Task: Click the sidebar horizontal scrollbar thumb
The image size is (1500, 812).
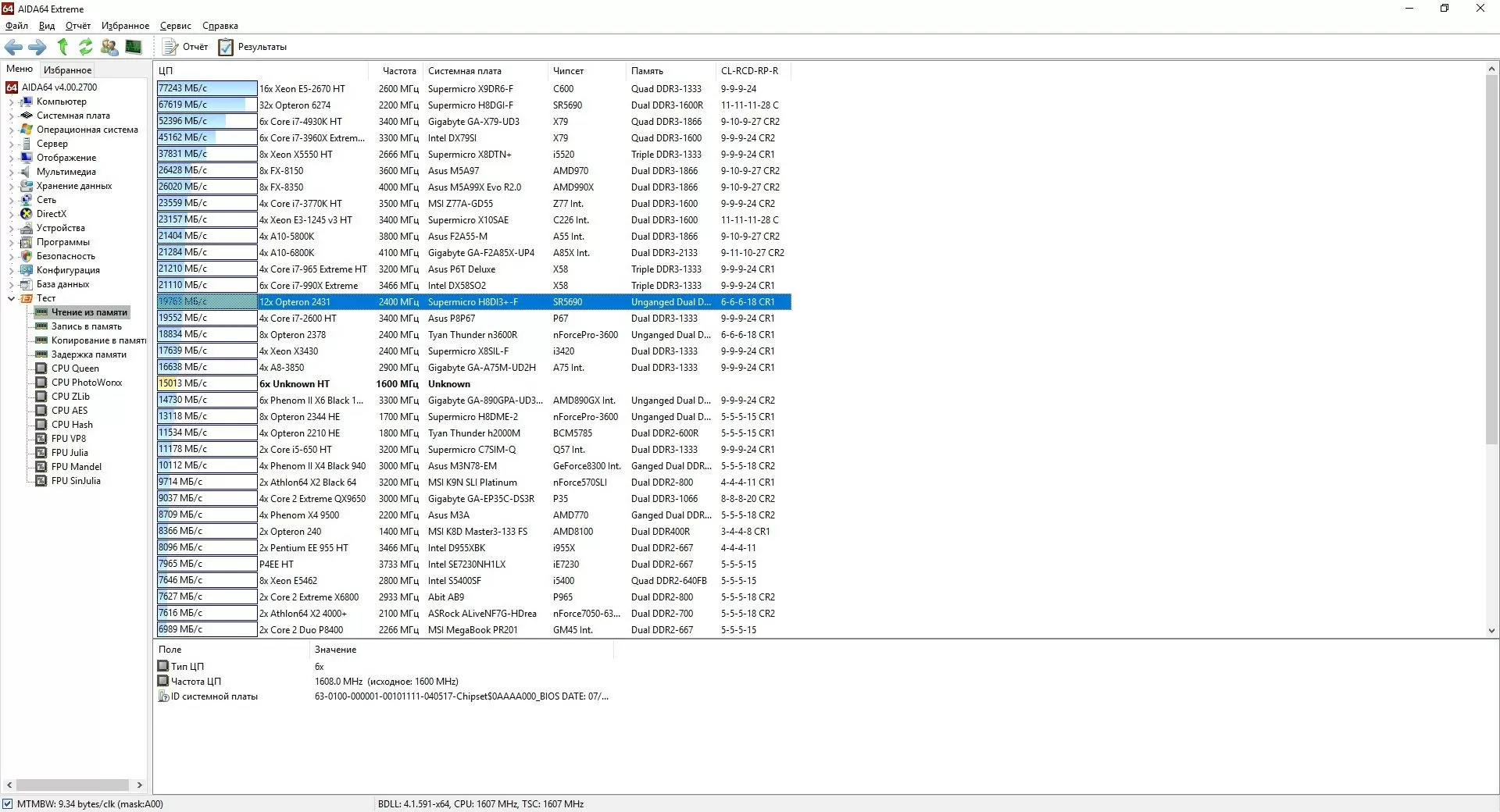Action: (72, 785)
